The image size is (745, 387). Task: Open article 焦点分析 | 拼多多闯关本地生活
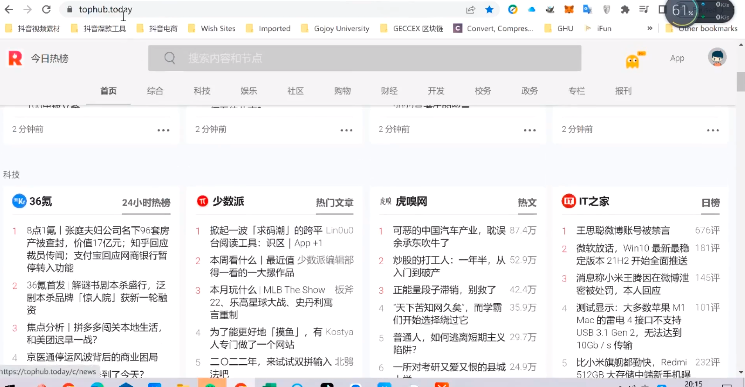point(94,333)
